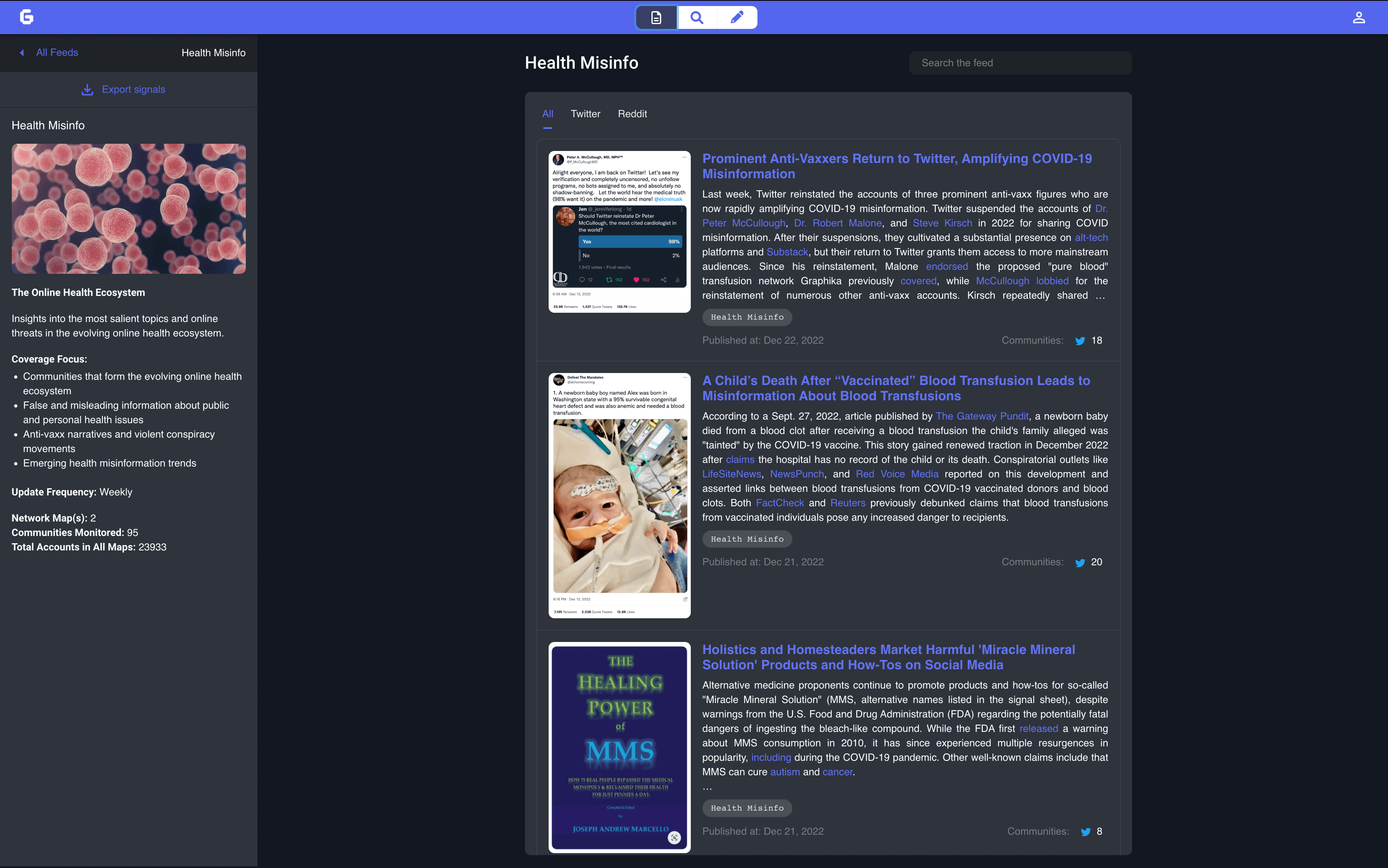This screenshot has height=868, width=1388.
Task: Select the pencil edit icon in top bar
Action: pyautogui.click(x=737, y=18)
